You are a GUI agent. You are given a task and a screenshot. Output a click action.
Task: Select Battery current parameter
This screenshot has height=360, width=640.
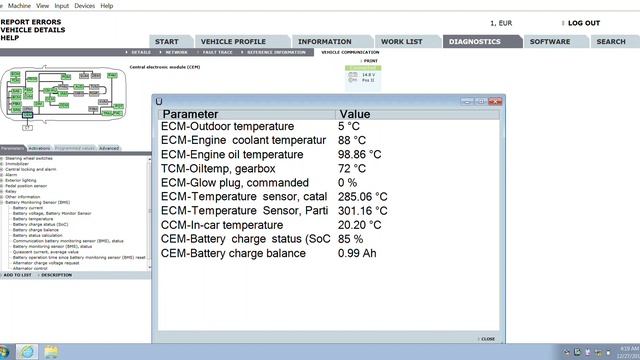coord(28,208)
